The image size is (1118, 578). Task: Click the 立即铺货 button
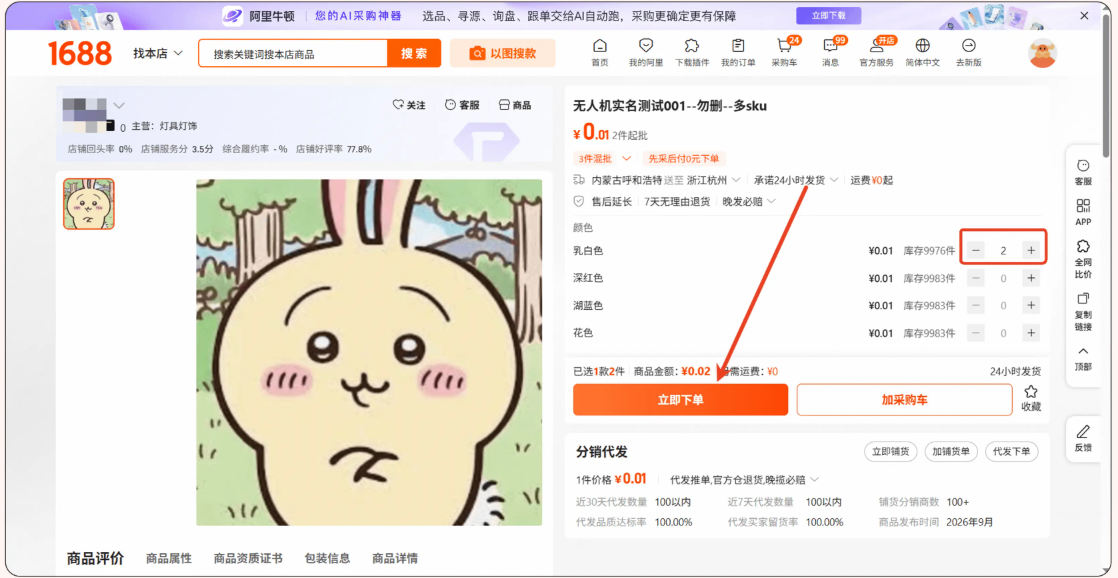pyautogui.click(x=890, y=452)
